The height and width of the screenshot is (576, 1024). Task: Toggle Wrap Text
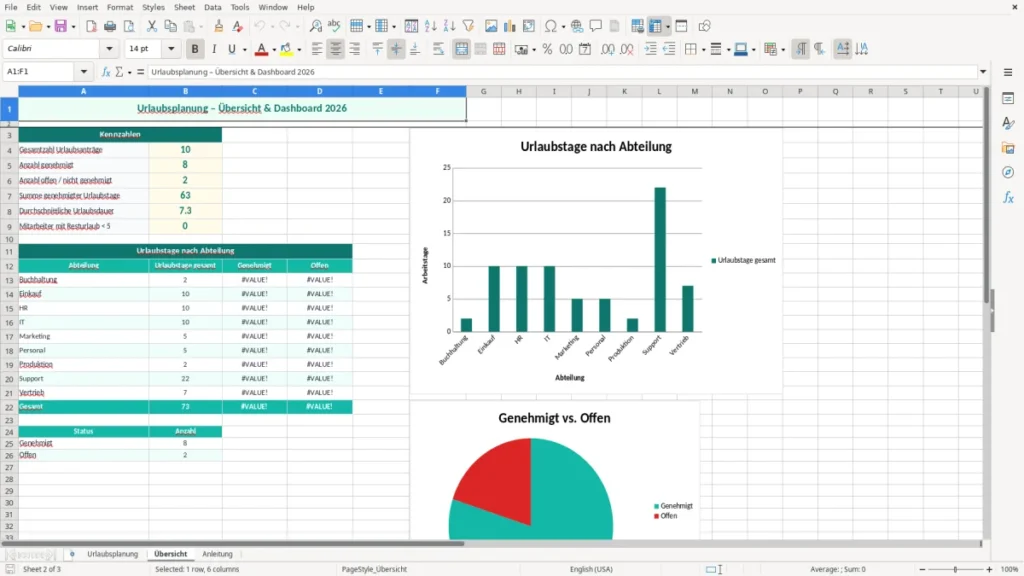pos(438,49)
